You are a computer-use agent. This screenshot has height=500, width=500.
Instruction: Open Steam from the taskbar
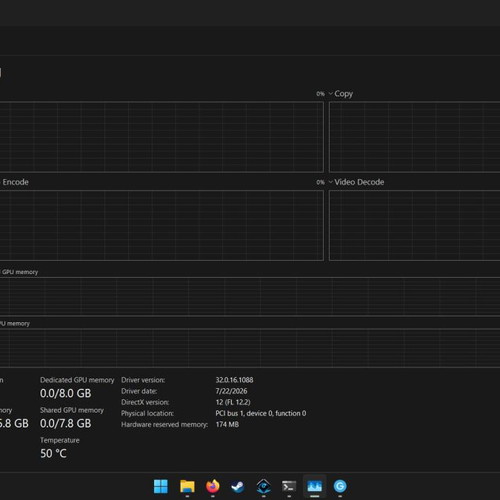[238, 487]
